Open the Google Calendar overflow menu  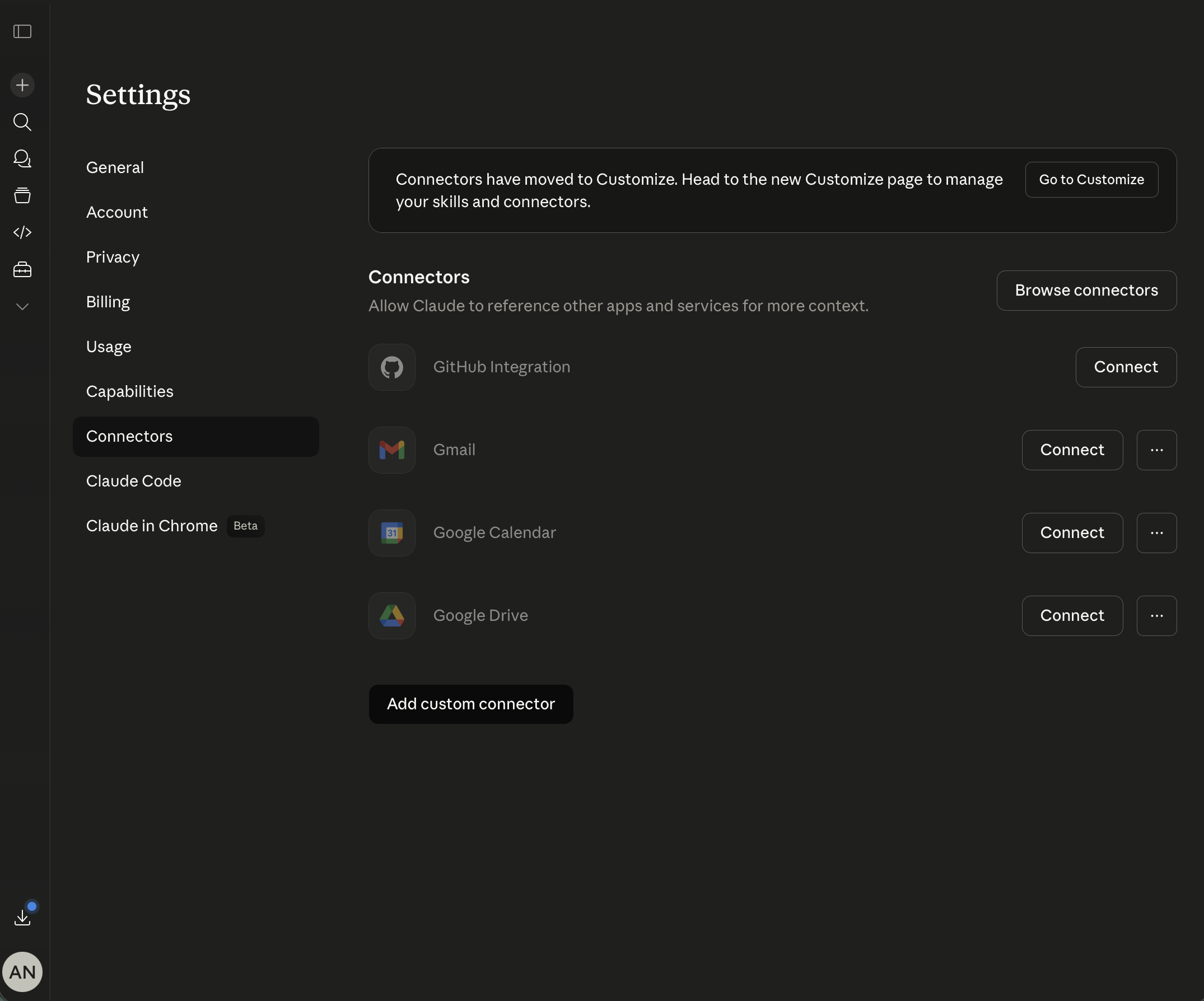[1156, 532]
